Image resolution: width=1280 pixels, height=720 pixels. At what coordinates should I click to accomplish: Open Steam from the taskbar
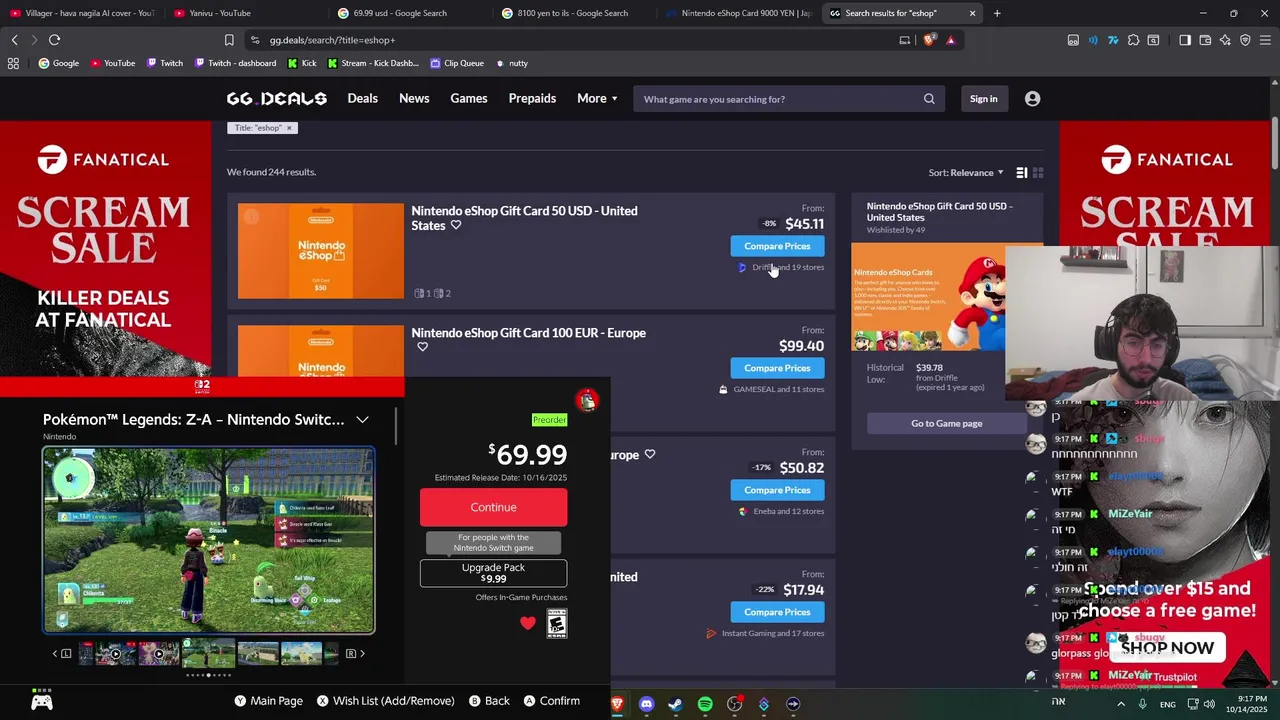pyautogui.click(x=675, y=704)
